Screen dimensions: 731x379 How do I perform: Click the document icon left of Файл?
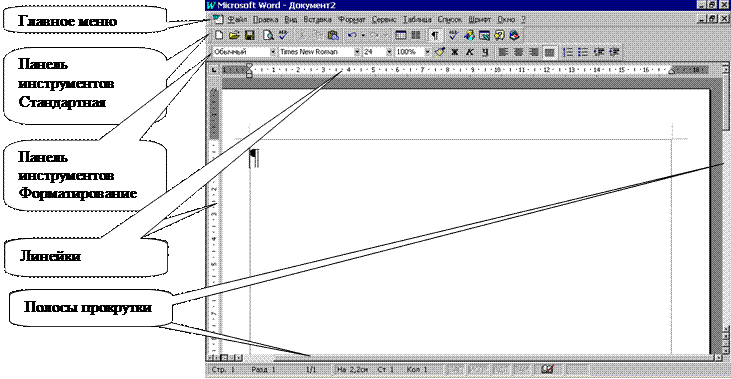click(218, 19)
